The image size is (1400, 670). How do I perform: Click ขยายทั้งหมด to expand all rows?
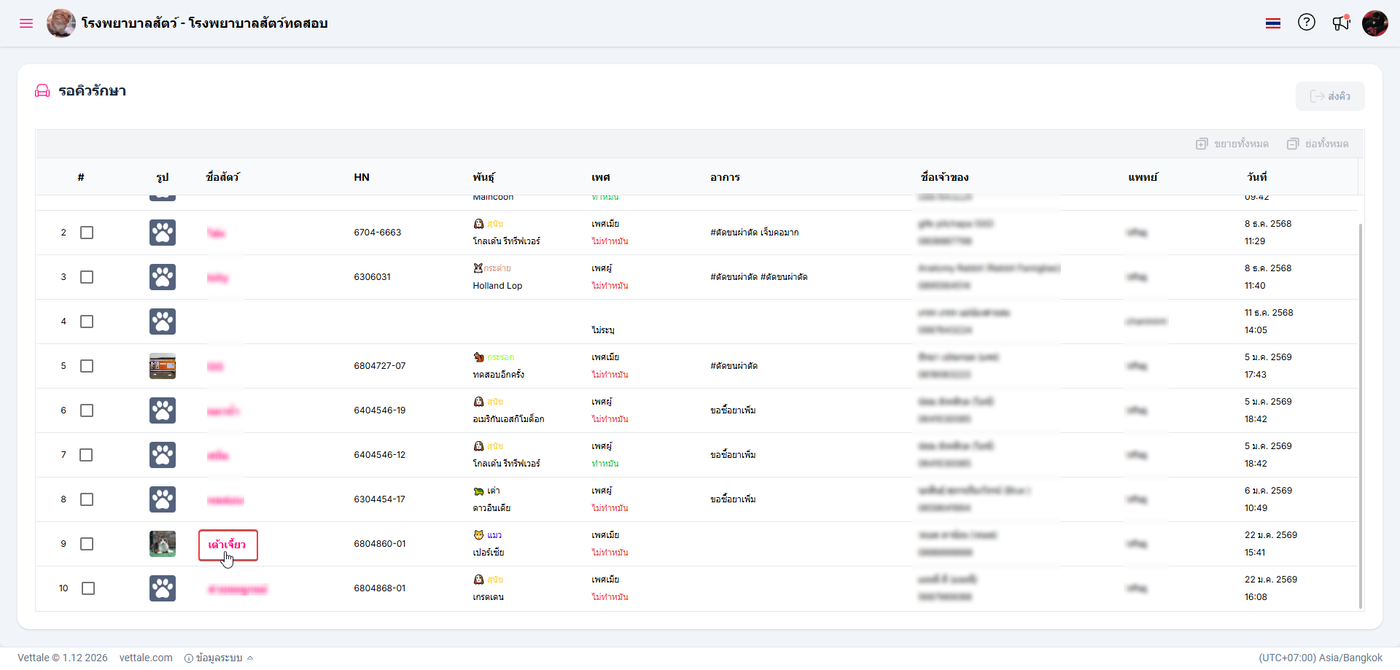[1232, 144]
